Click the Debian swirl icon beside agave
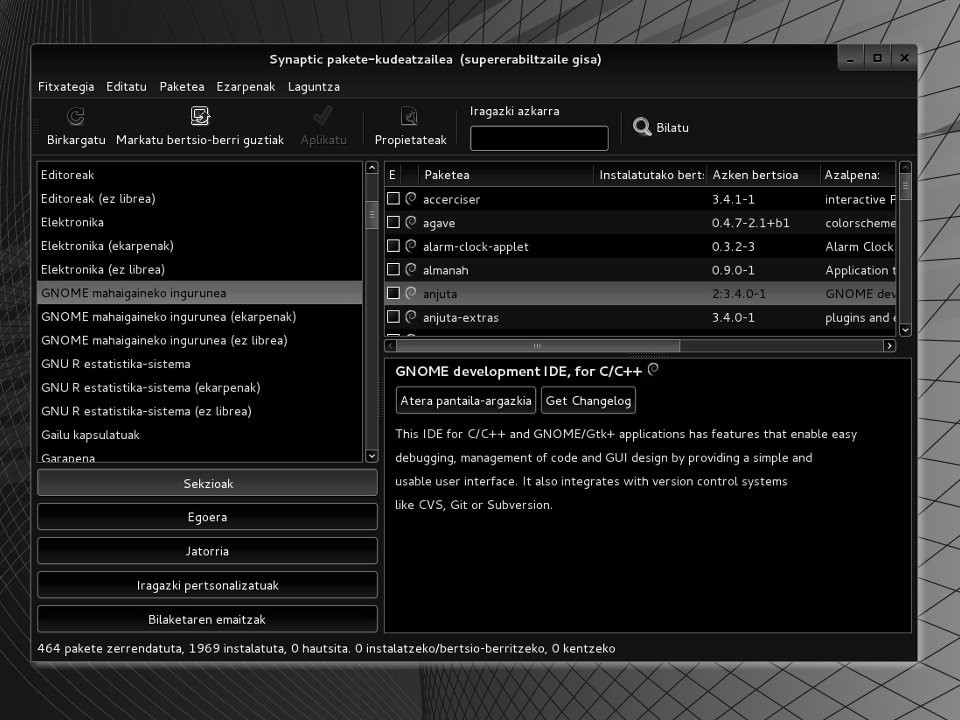This screenshot has width=960, height=720. pos(411,222)
